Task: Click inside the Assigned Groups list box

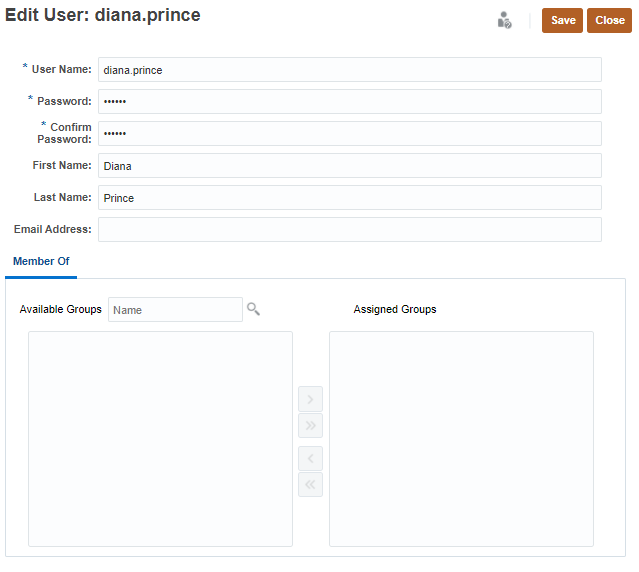Action: [x=461, y=439]
